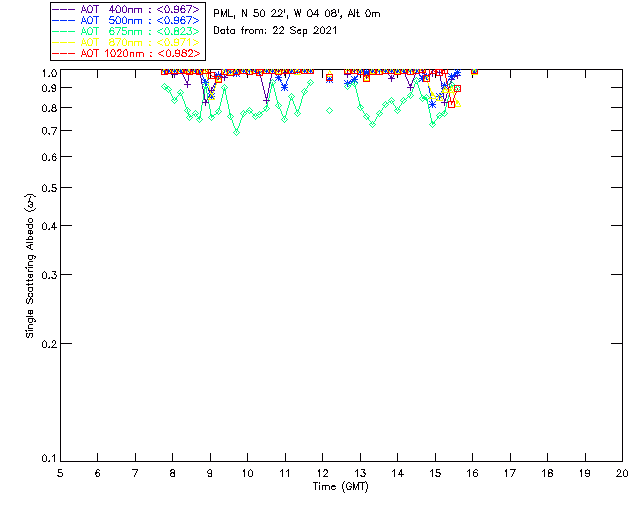The image size is (640, 512).
Task: Click the x-axis tick label 14
Action: click(x=398, y=473)
